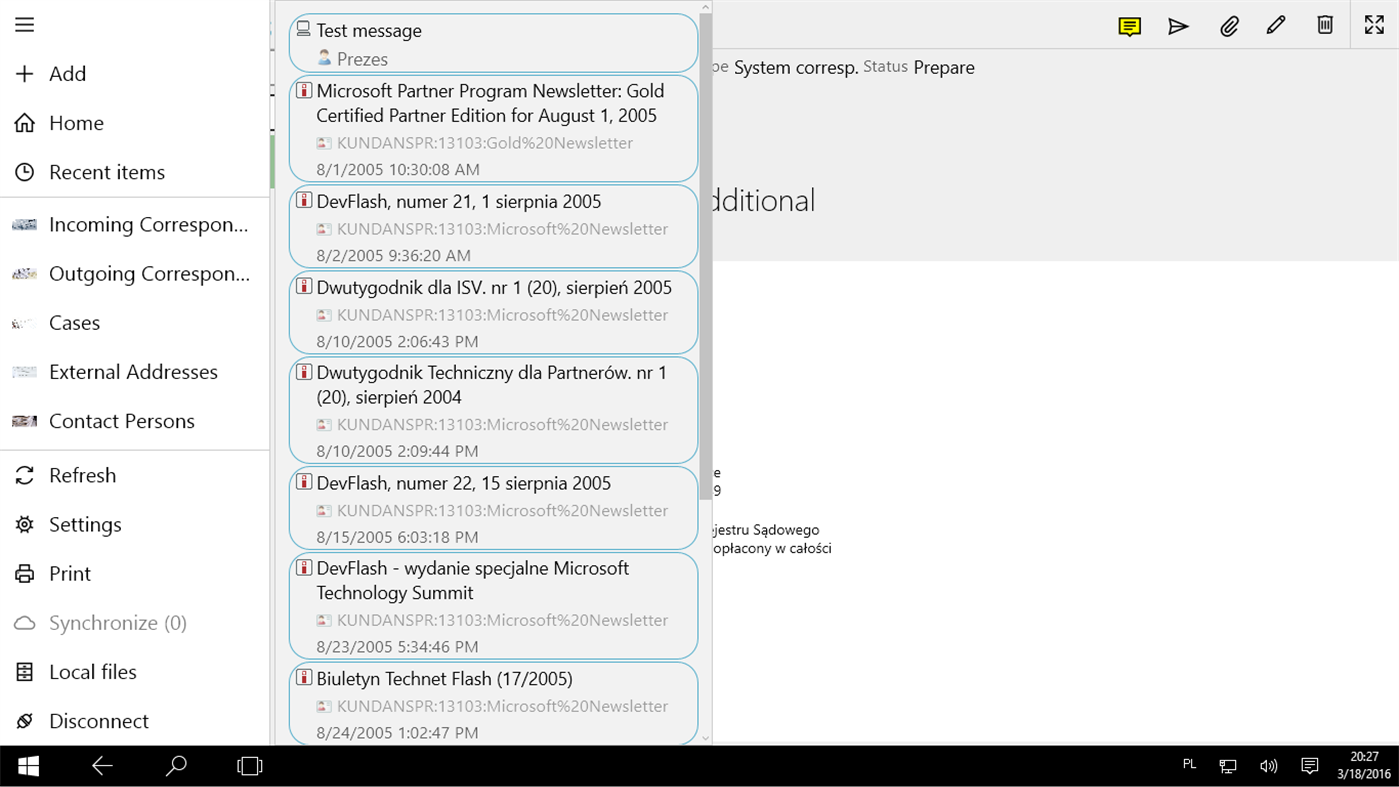This screenshot has width=1399, height=787.
Task: Open the volume control in the taskbar
Action: [1268, 765]
